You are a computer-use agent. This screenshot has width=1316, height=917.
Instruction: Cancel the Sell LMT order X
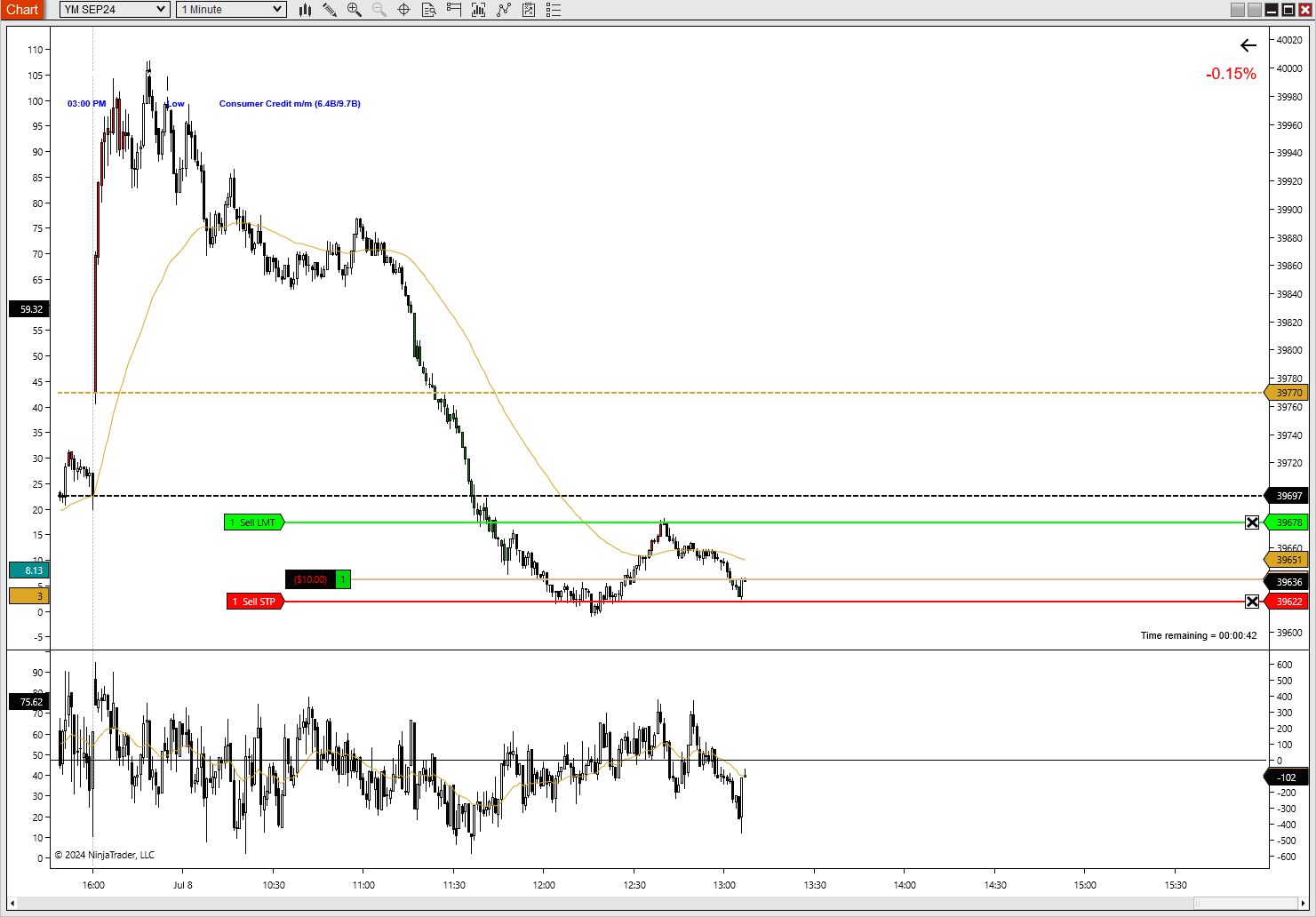(1252, 522)
